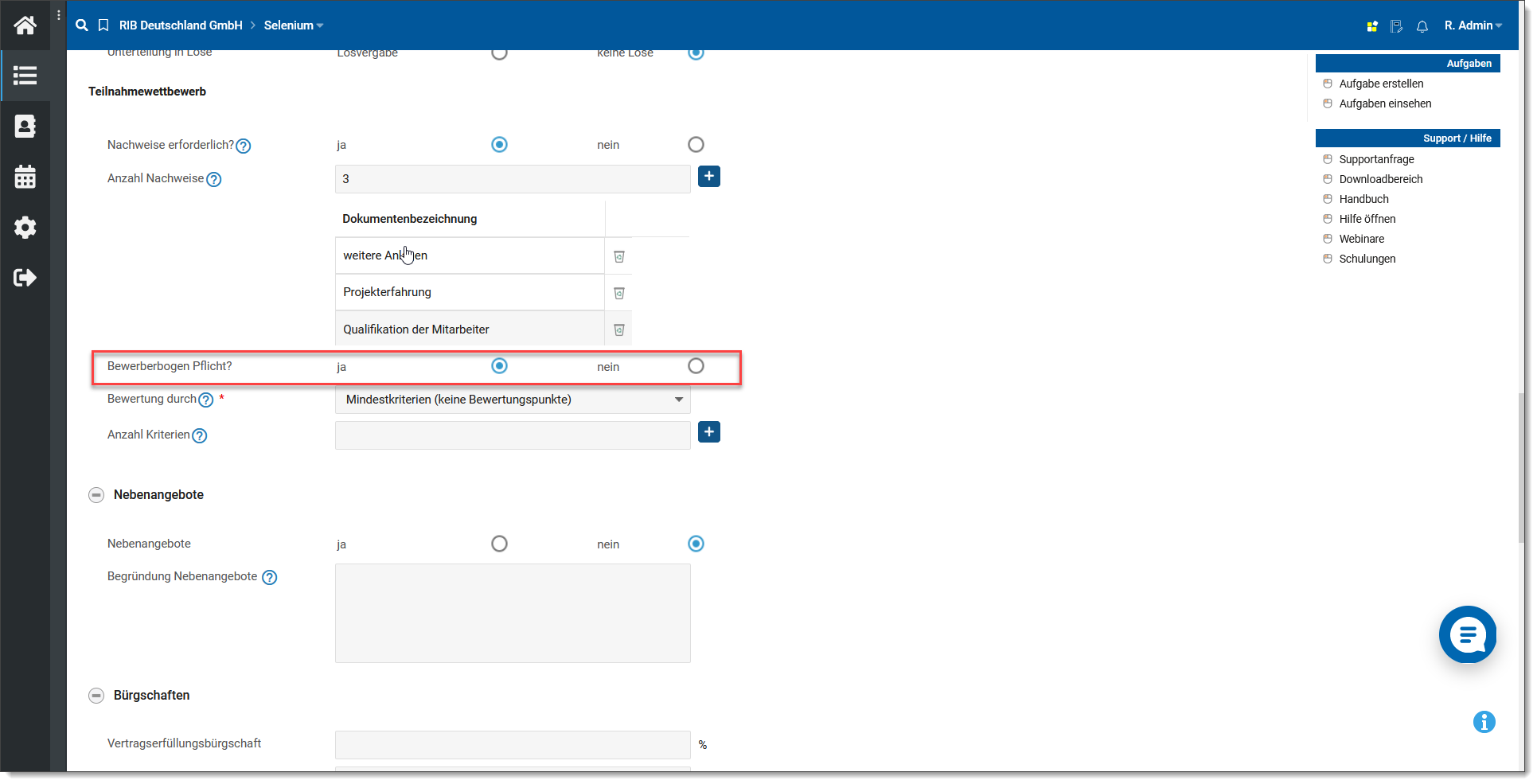Show help for Anzahl Kriterien
The width and height of the screenshot is (1537, 784).
coord(200,436)
